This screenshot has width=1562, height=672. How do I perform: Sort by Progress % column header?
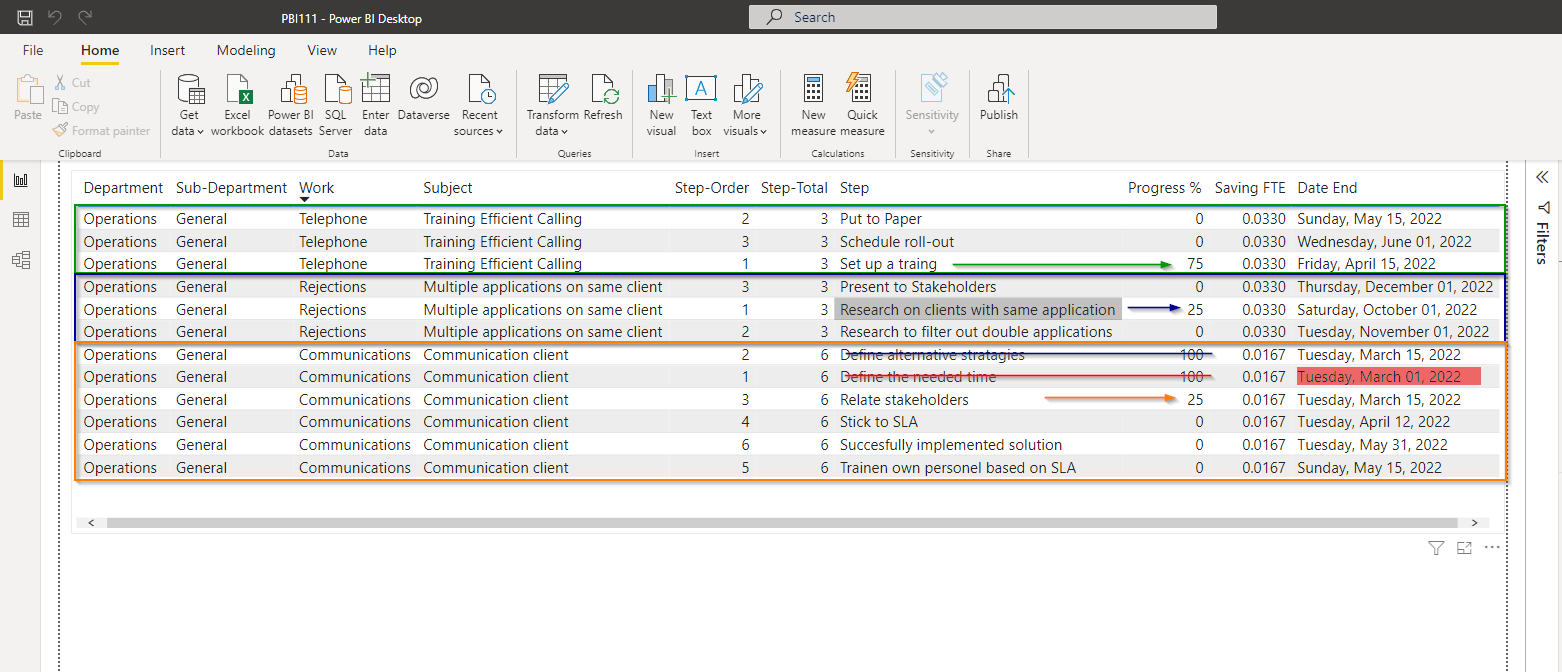pos(1164,188)
